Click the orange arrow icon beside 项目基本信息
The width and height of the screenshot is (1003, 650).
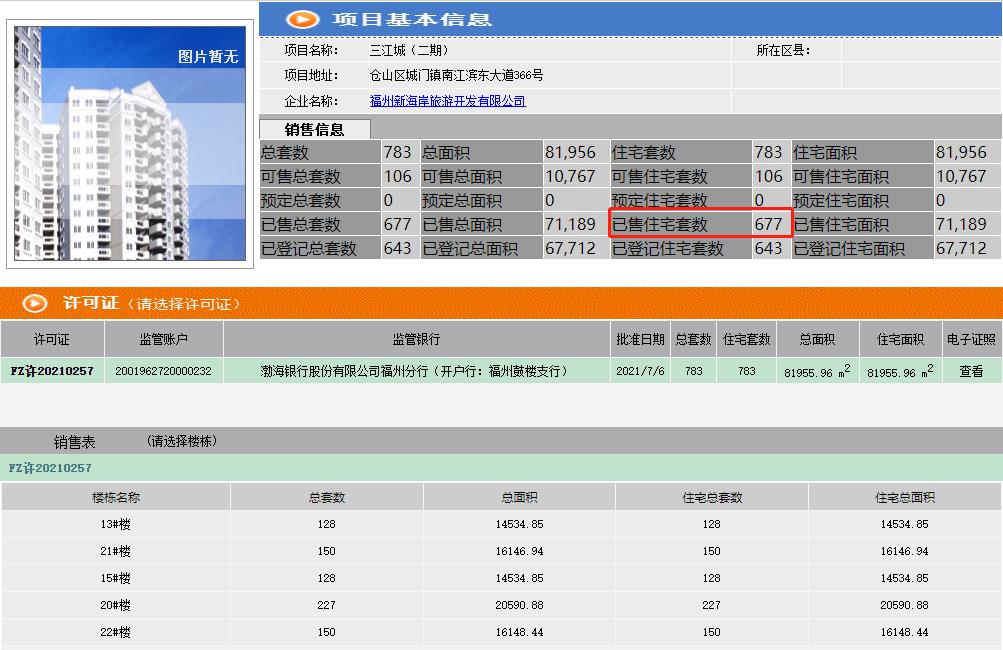[x=302, y=19]
